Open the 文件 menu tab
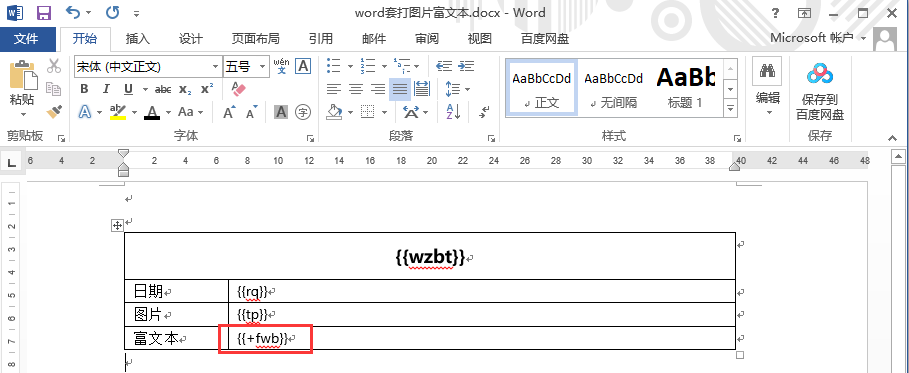 click(x=26, y=39)
